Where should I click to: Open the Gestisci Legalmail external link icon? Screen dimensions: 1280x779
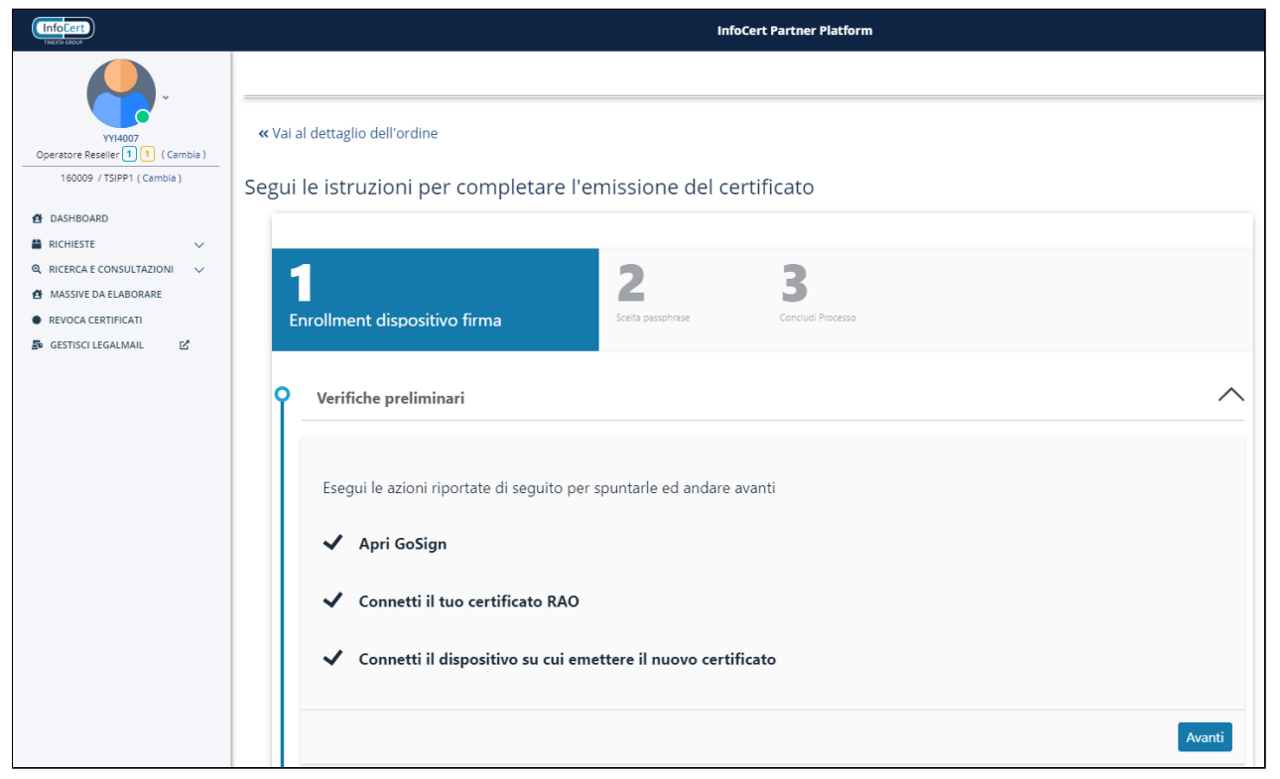[x=184, y=346]
